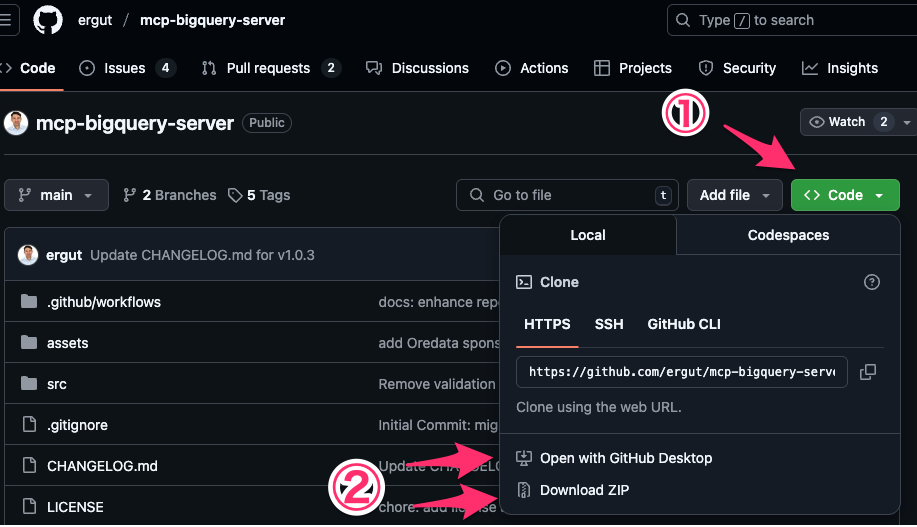Click Open with GitHub Desktop

(626, 458)
